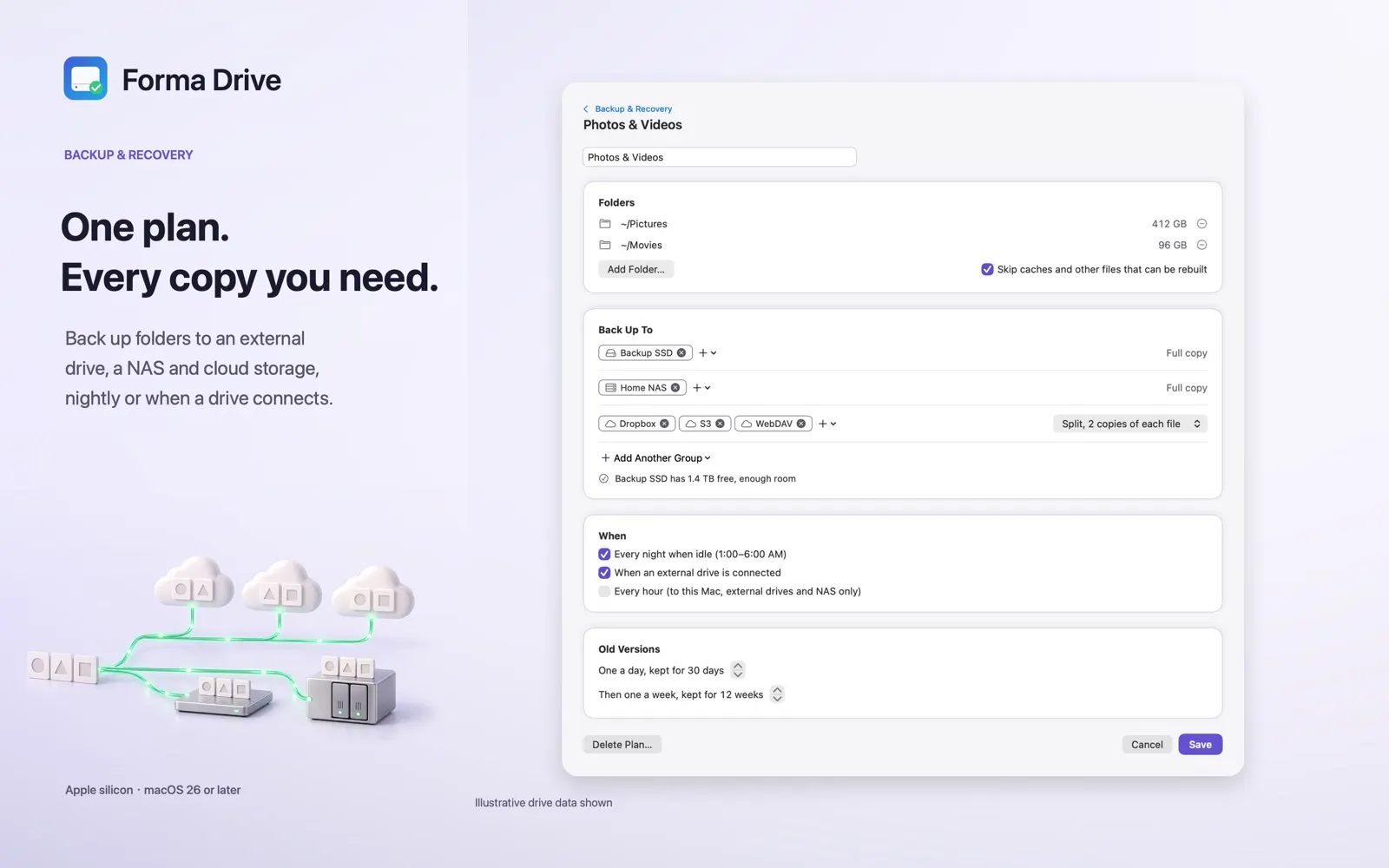Save the Photos & Videos plan
The width and height of the screenshot is (1389, 868).
coord(1200,745)
